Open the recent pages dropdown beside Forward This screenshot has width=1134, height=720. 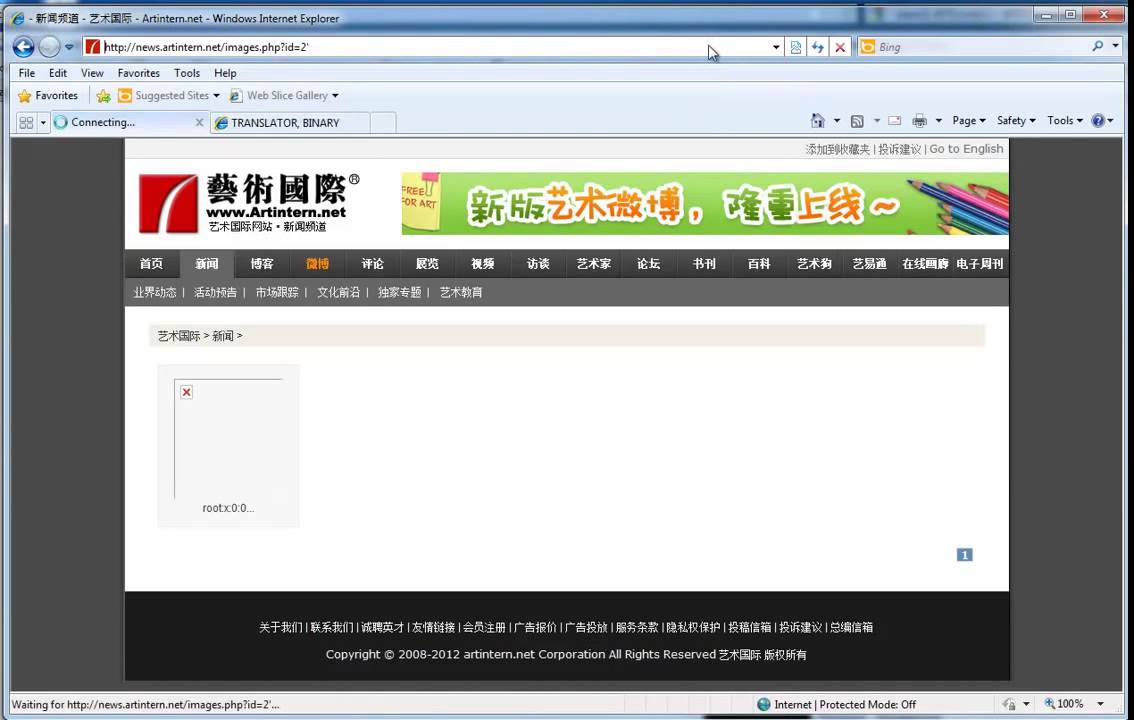pos(69,47)
